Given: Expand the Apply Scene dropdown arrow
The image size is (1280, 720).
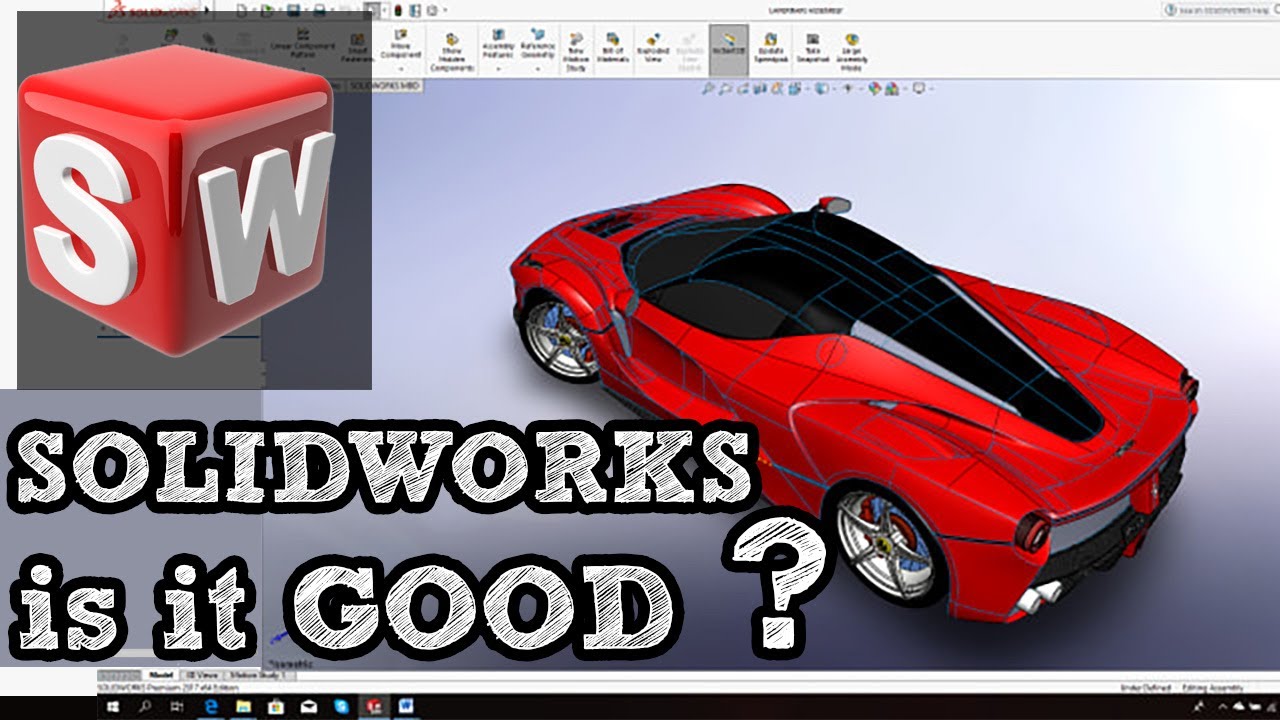Looking at the screenshot, I should click(x=905, y=89).
